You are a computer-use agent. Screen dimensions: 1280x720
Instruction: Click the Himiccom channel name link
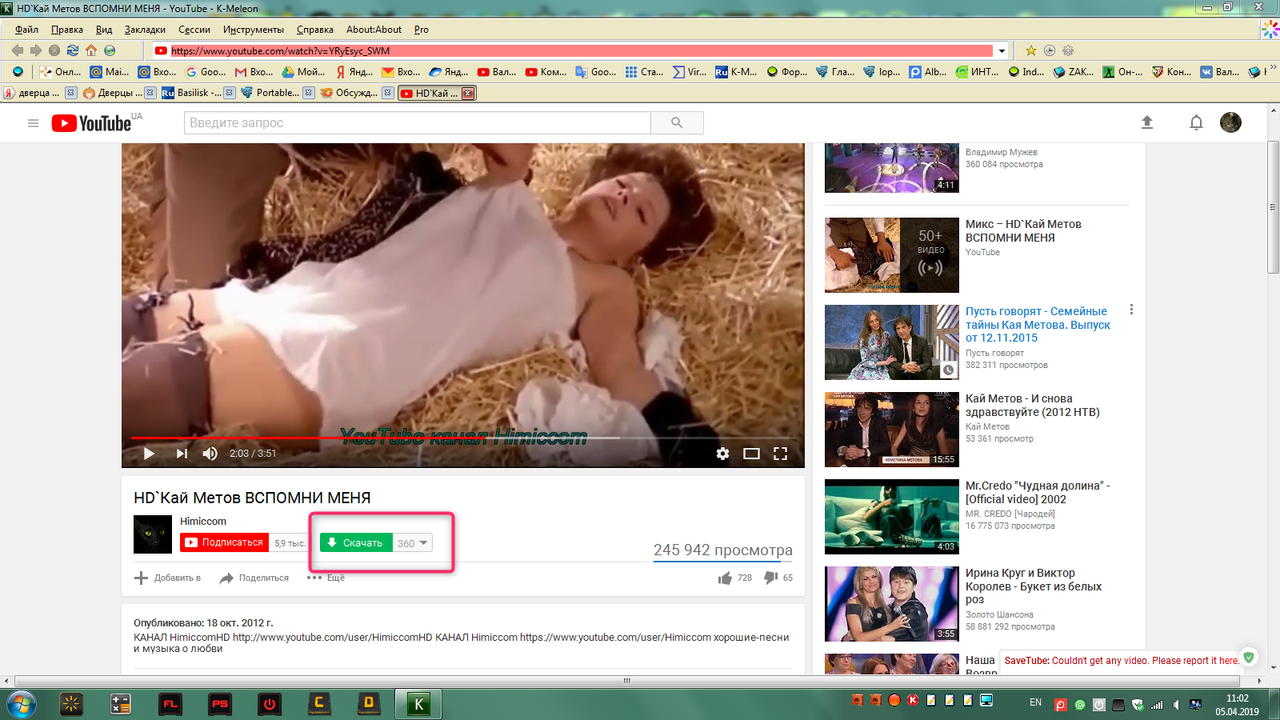(203, 522)
